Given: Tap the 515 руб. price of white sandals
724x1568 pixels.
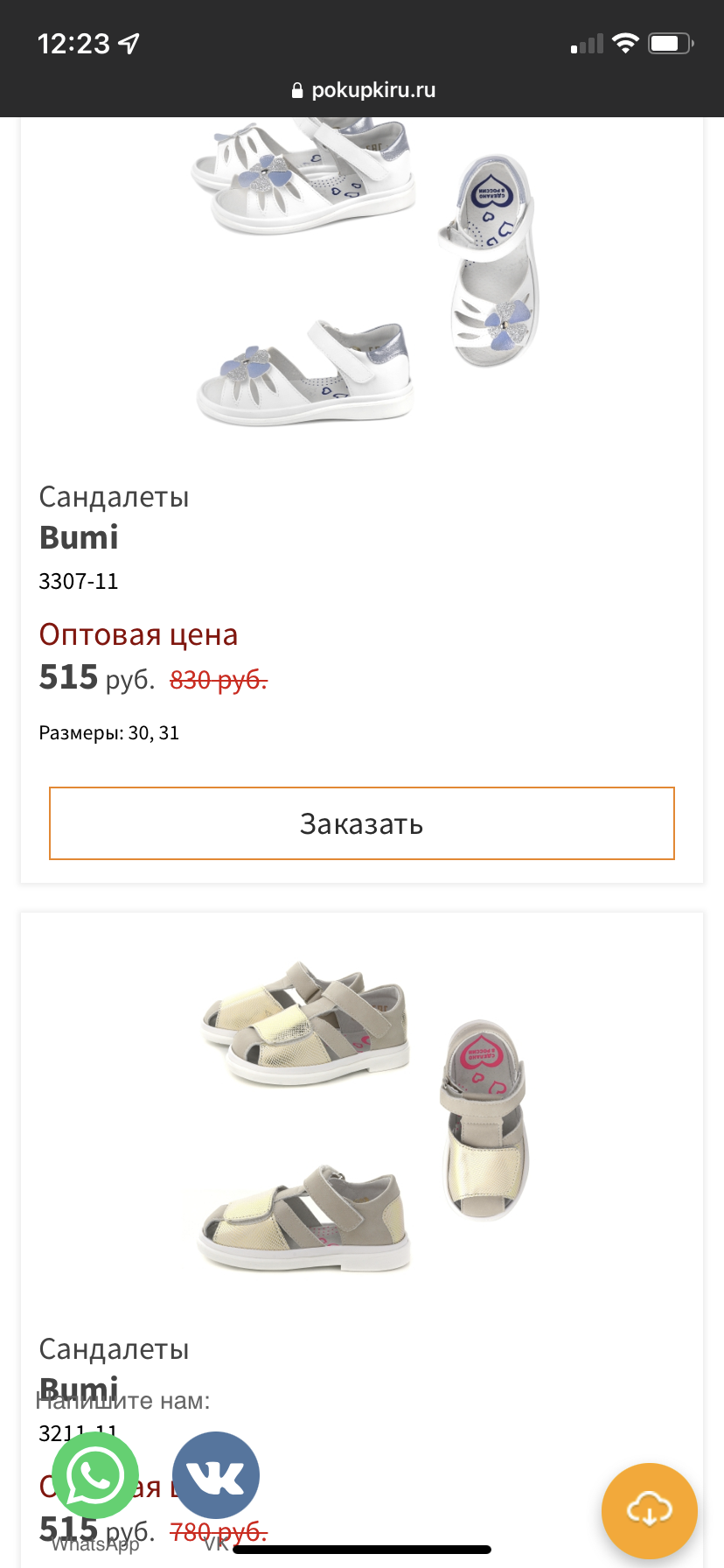Looking at the screenshot, I should pos(97,678).
